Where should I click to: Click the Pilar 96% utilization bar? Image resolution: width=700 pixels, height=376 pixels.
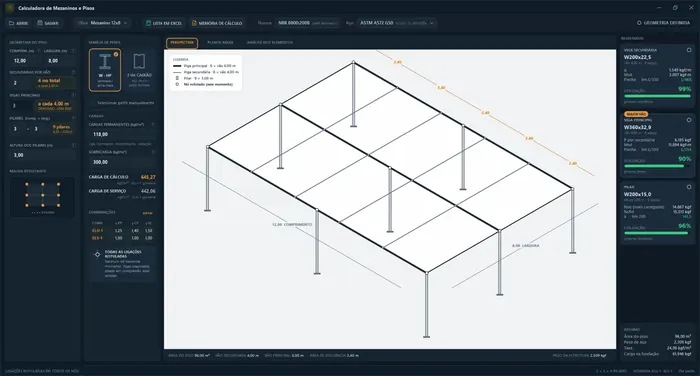(657, 233)
